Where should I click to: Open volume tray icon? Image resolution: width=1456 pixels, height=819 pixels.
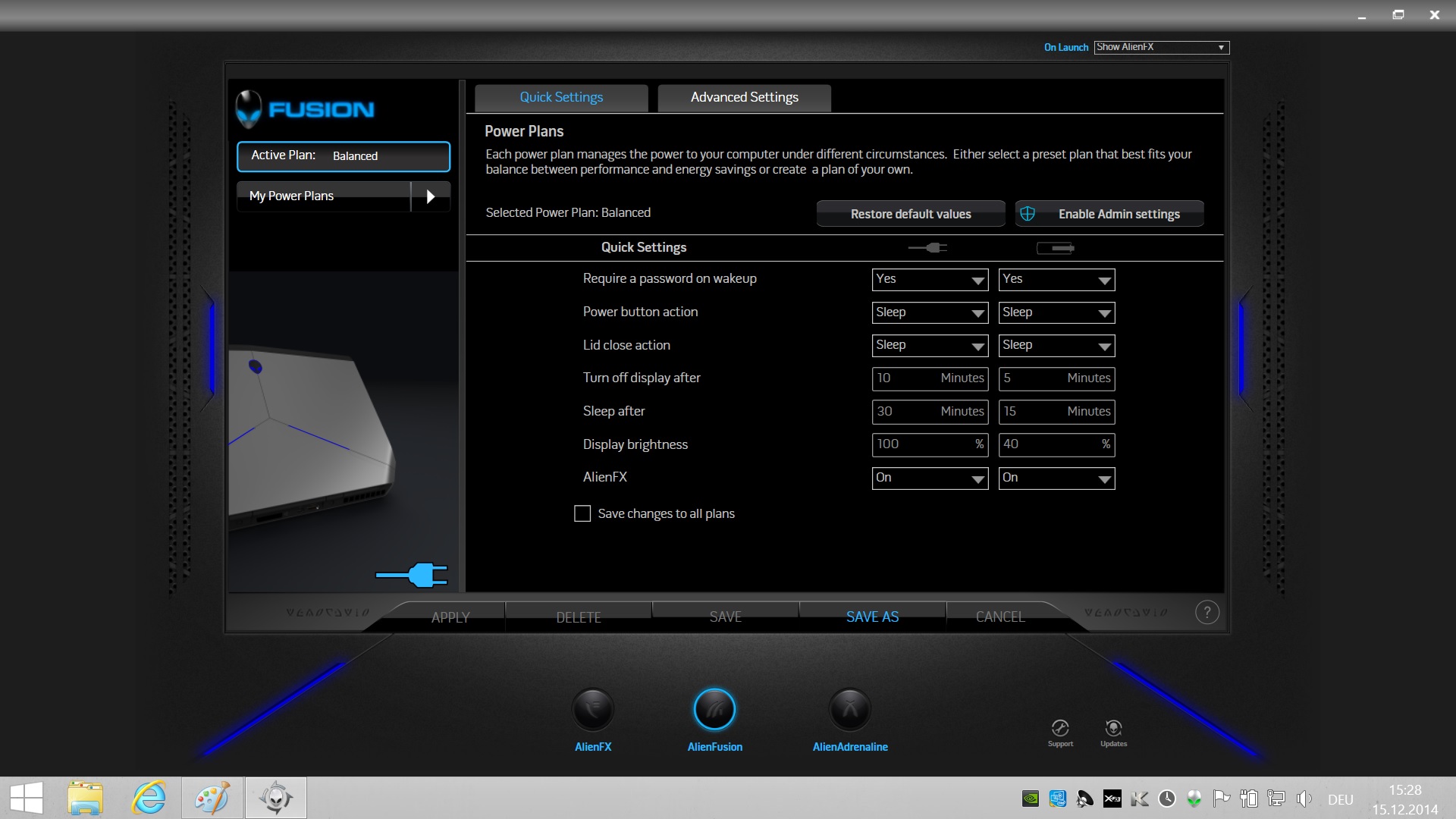point(1304,799)
